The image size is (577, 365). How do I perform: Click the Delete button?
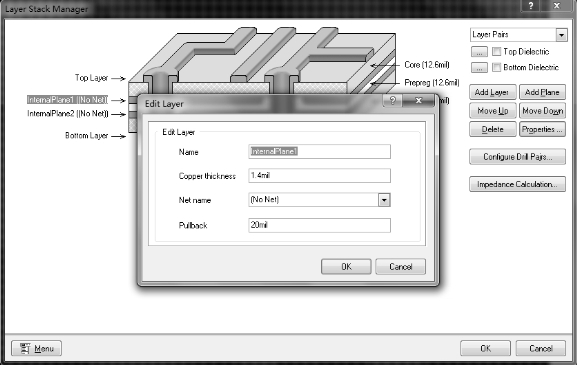click(492, 129)
